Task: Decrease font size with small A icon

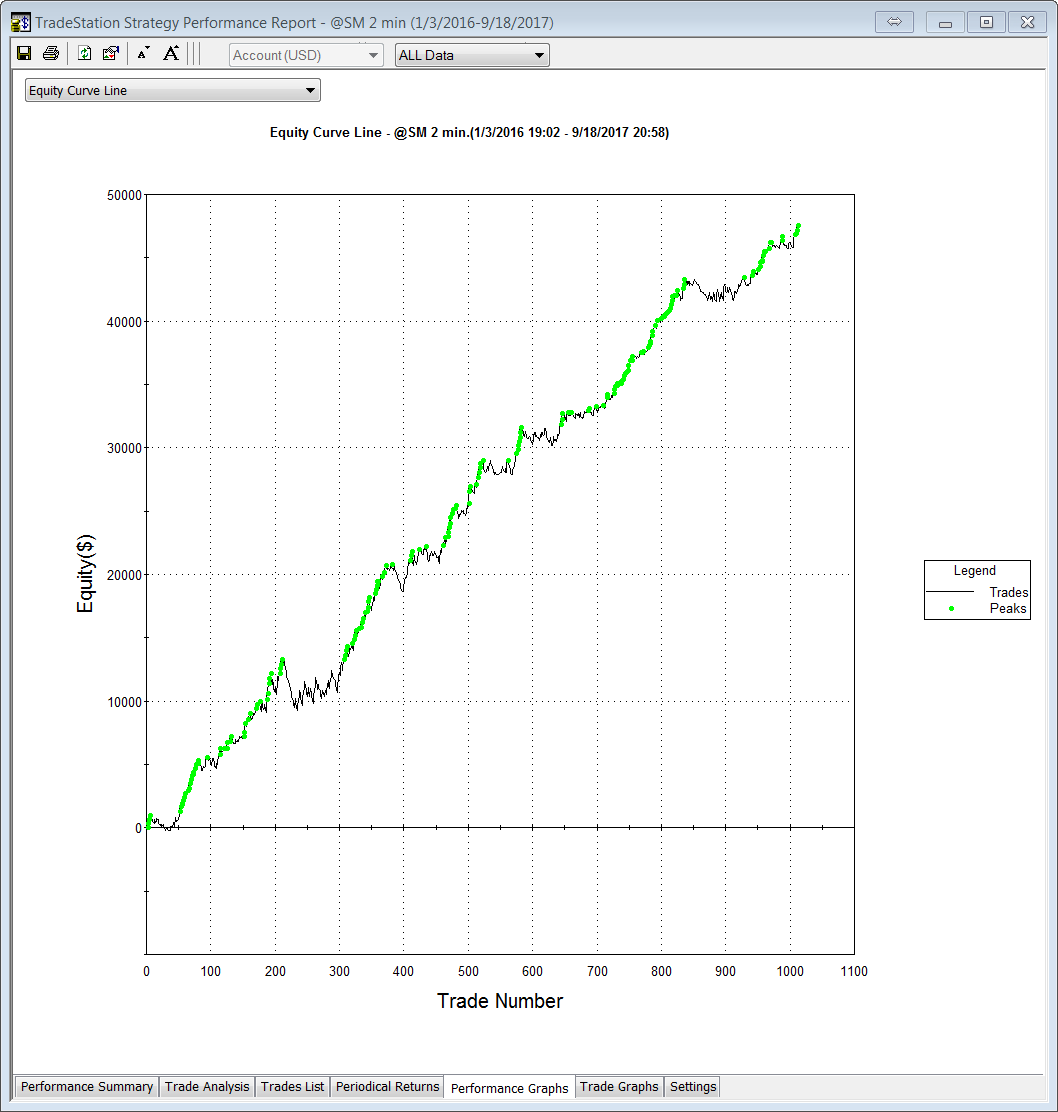Action: pyautogui.click(x=143, y=54)
